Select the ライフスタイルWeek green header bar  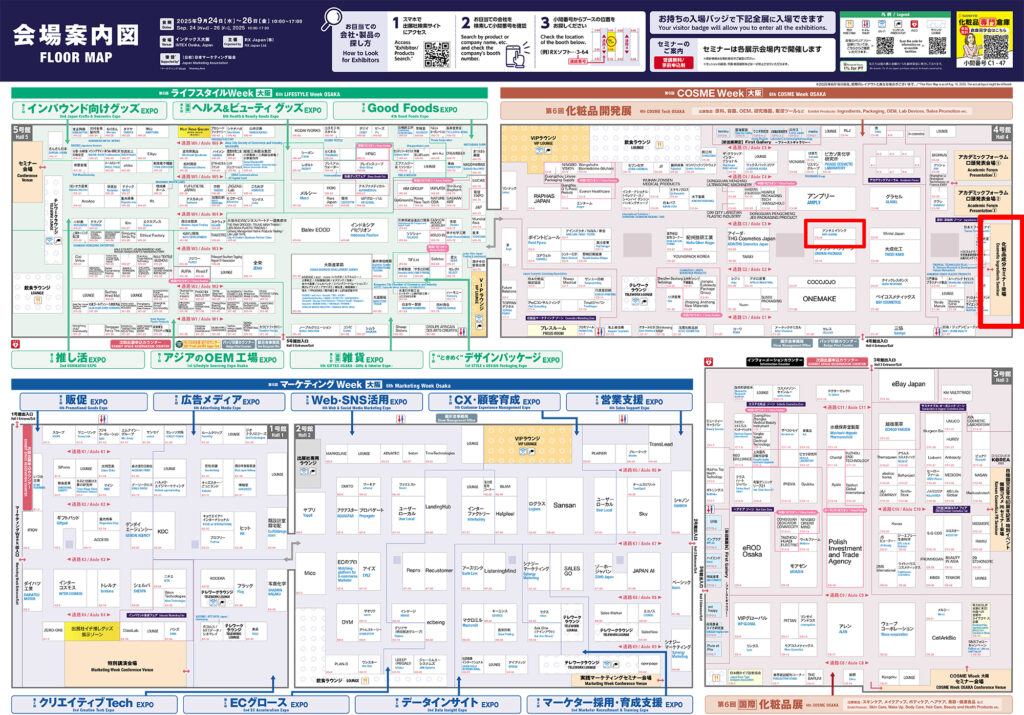pos(249,93)
